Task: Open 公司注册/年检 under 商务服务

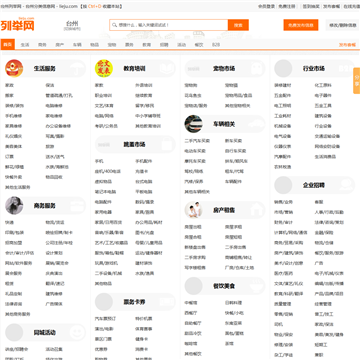Action: [59, 243]
